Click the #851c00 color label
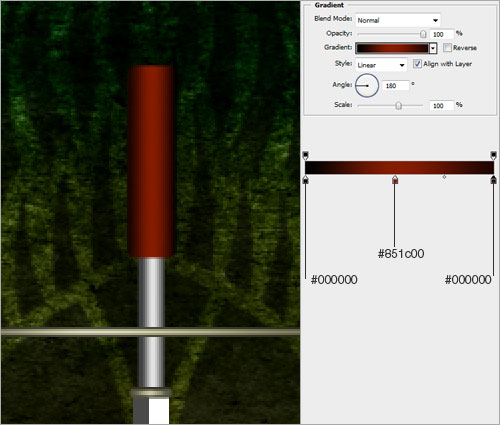Screen dimensions: 500x425 click(x=401, y=254)
